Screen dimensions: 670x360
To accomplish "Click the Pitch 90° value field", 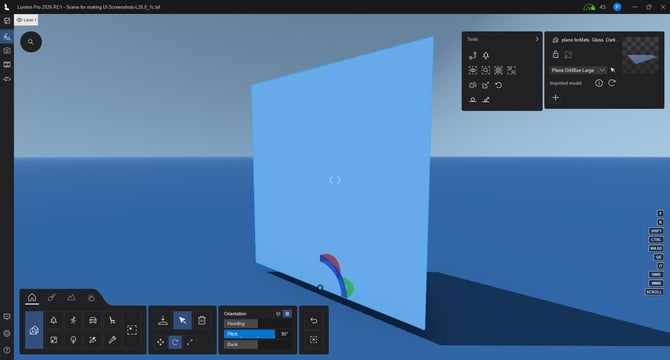I will tap(285, 334).
